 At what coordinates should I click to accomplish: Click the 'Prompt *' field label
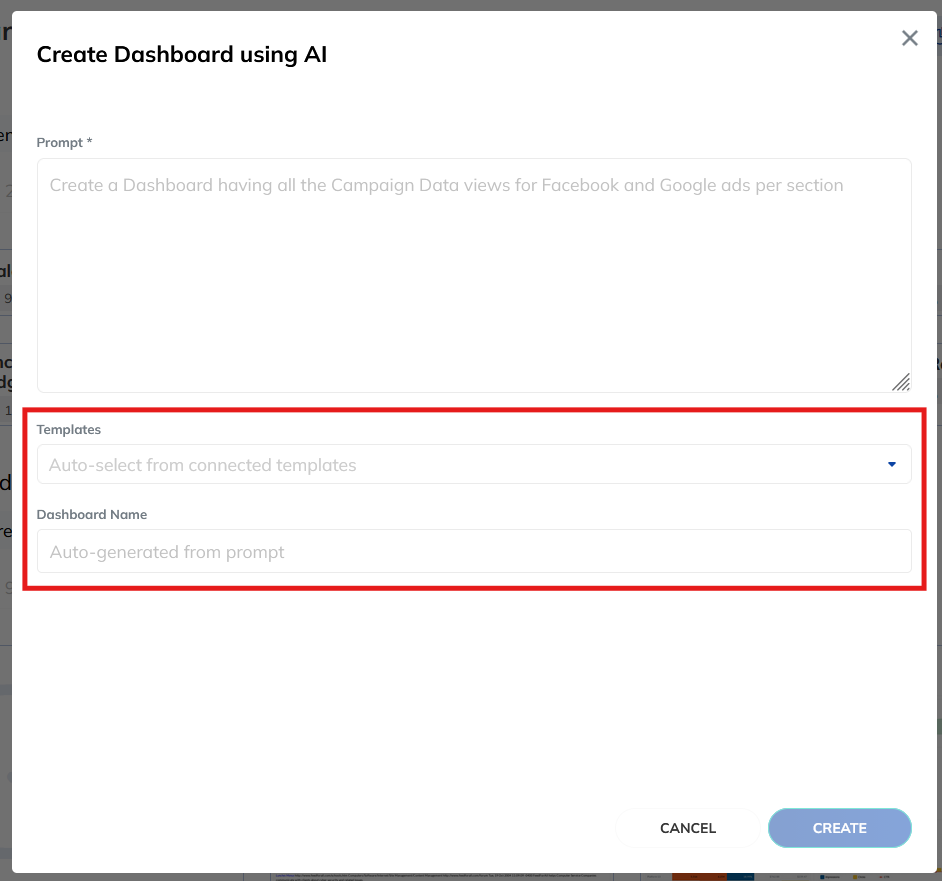pos(64,142)
